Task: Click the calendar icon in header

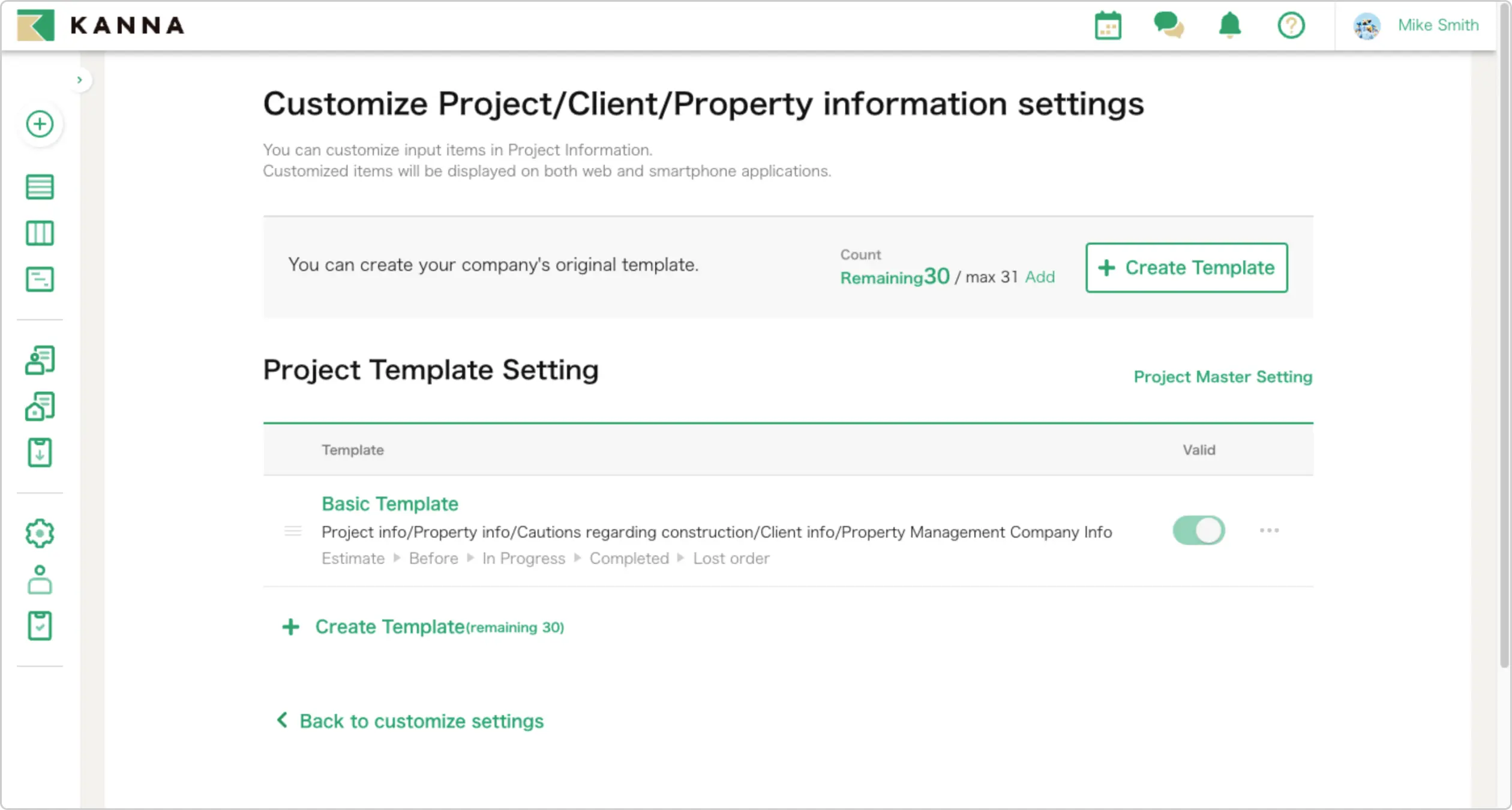Action: point(1108,26)
